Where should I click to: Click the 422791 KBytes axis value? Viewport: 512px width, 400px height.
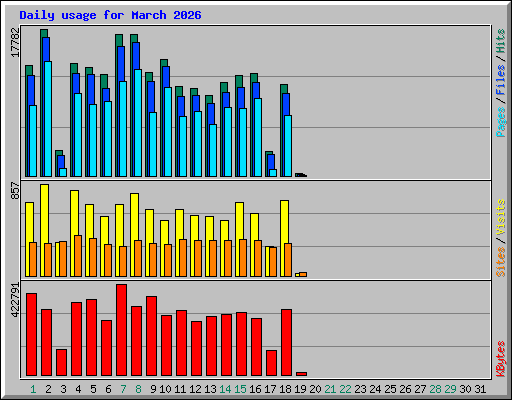[15, 300]
